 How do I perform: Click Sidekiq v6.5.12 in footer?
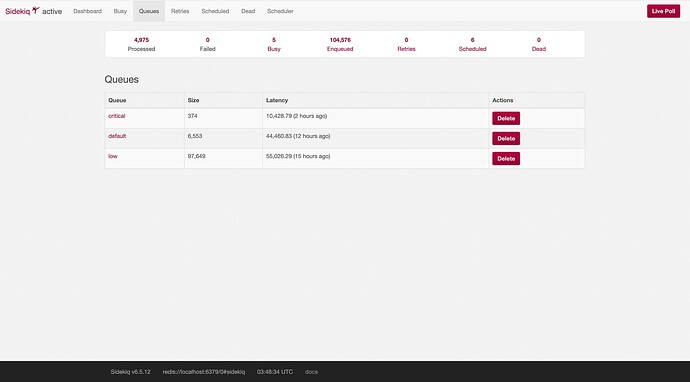(x=130, y=372)
